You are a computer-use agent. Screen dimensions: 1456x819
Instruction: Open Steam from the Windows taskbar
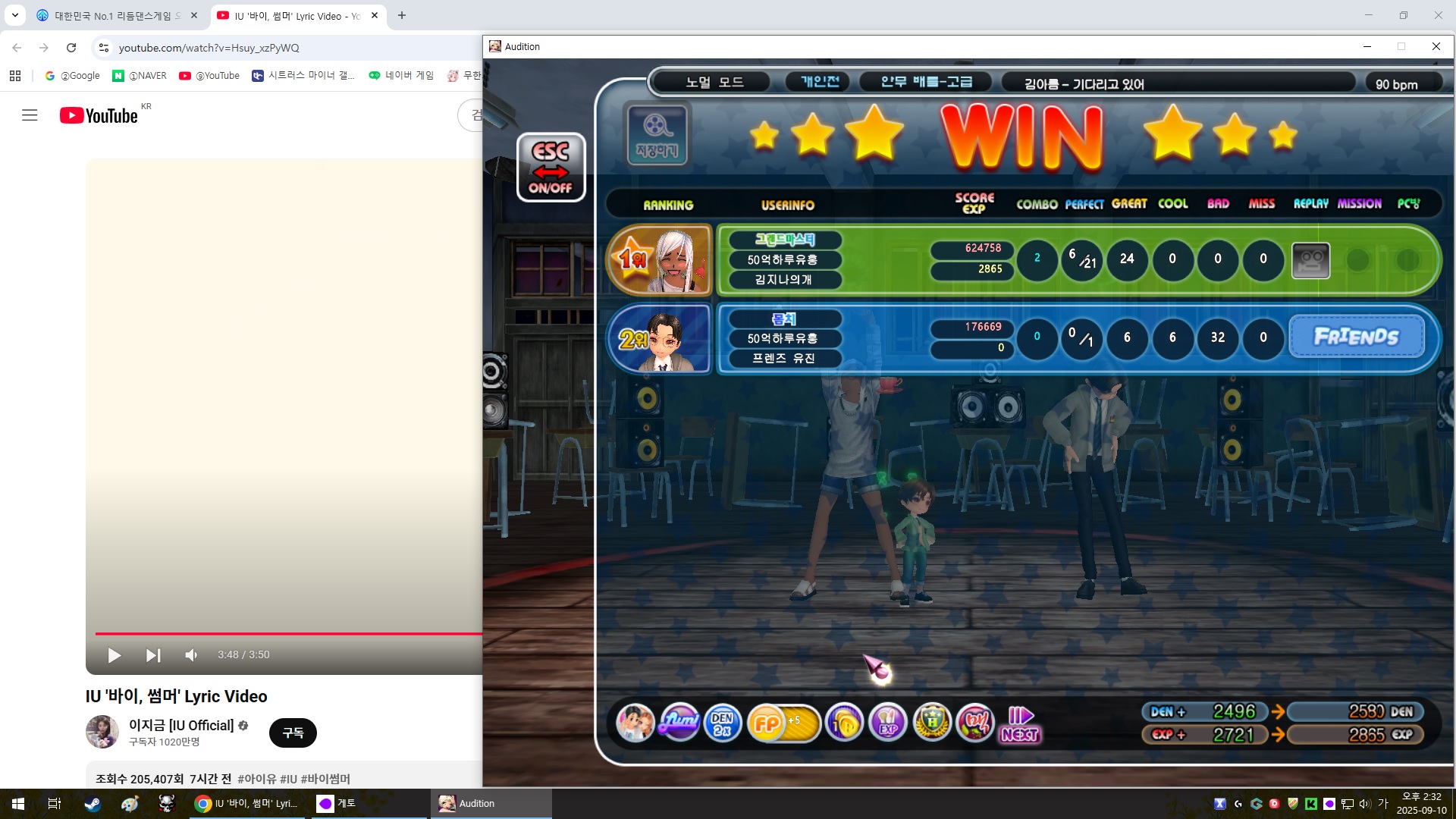coord(93,804)
